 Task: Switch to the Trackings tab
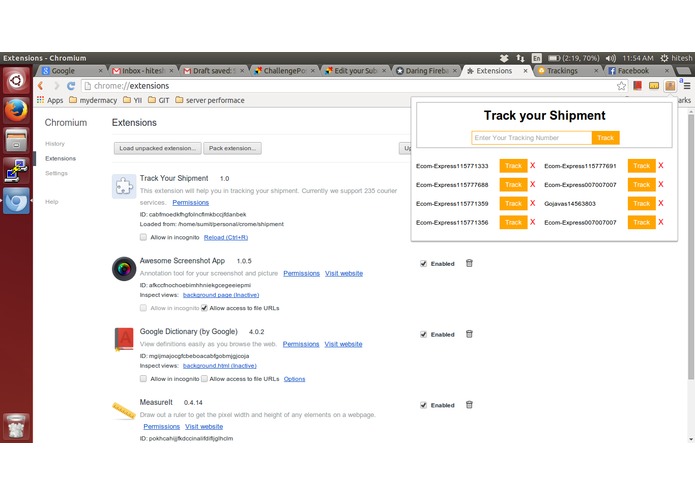pos(568,70)
